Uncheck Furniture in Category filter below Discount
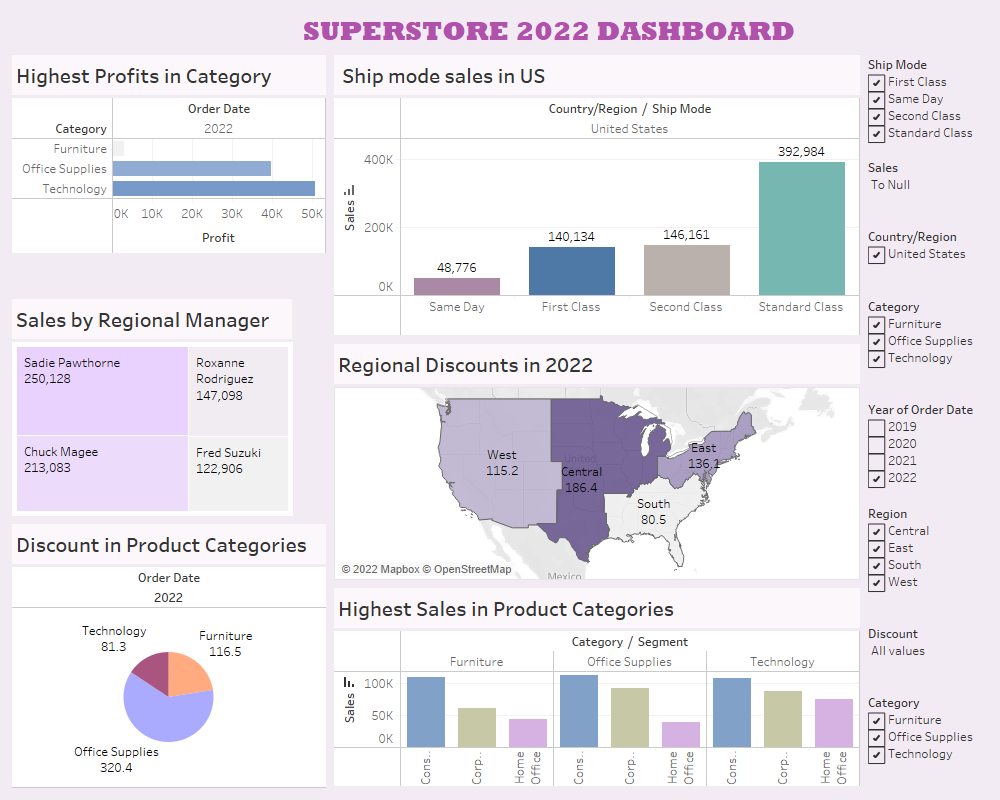The width and height of the screenshot is (1000, 800). [x=876, y=721]
